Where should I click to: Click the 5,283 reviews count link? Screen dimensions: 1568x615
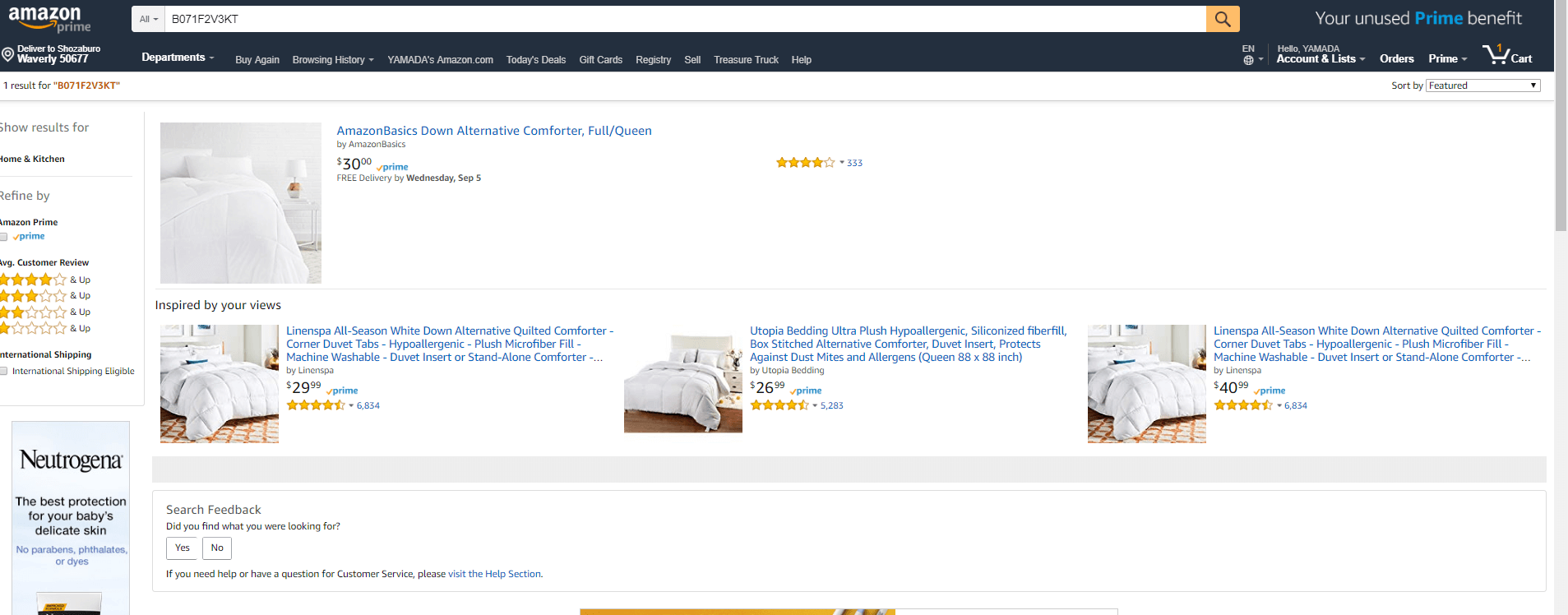pos(832,405)
